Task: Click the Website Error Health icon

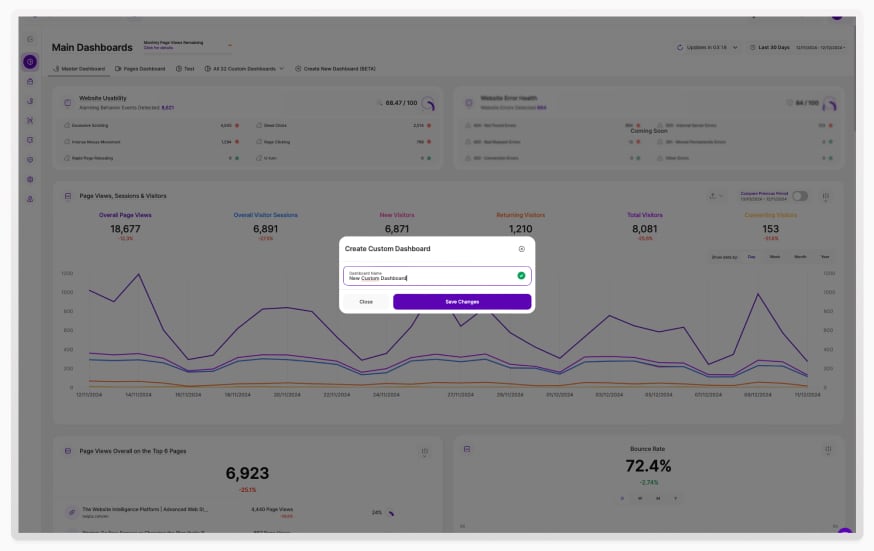Action: click(468, 102)
